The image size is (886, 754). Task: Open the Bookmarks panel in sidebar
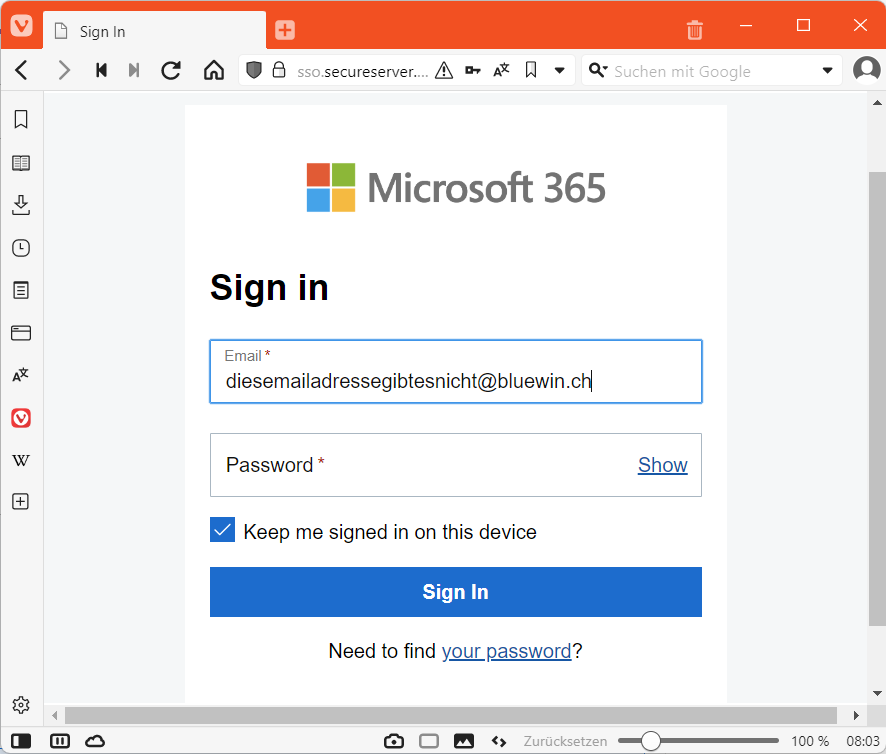pos(21,120)
